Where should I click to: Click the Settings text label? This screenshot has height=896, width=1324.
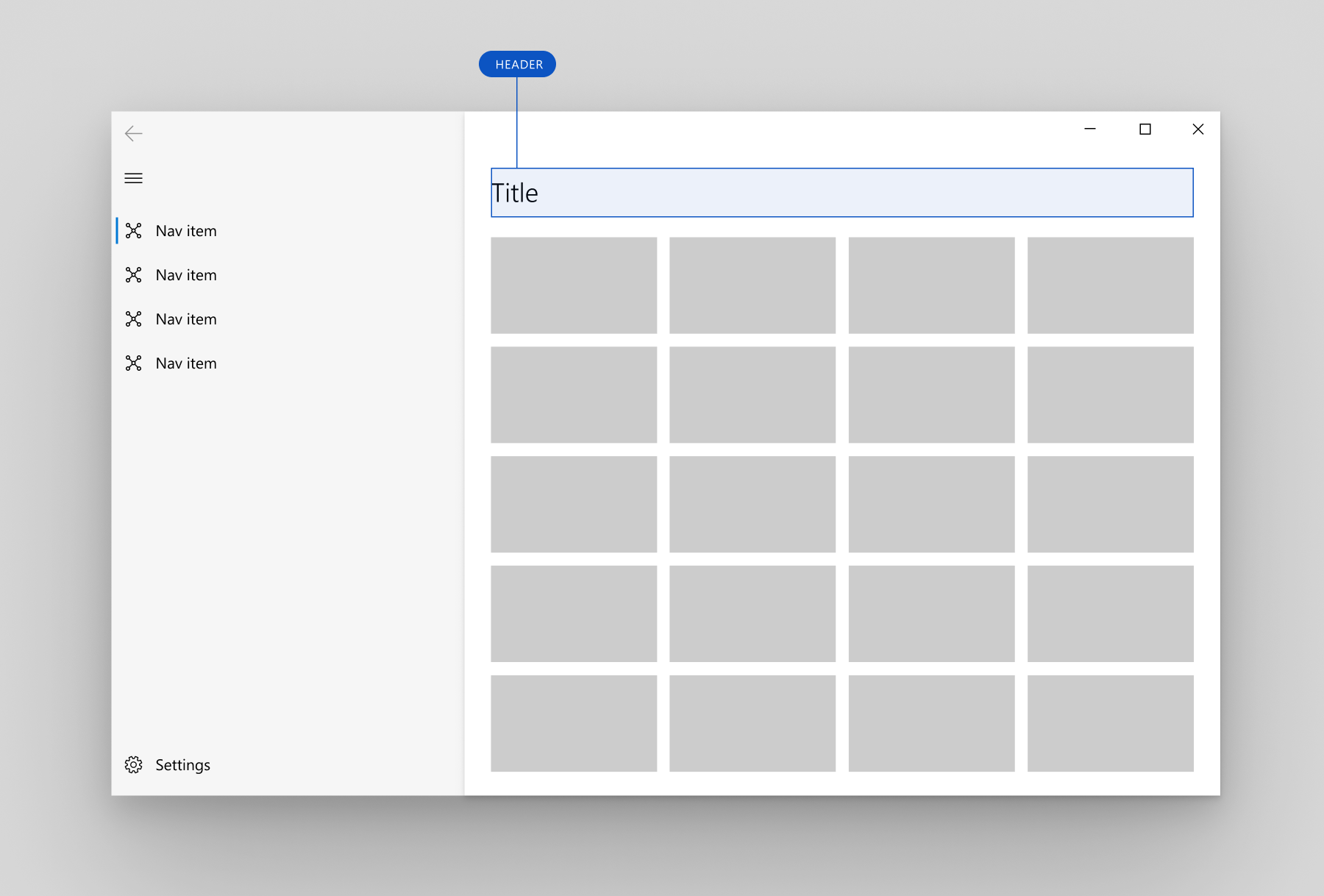[182, 764]
